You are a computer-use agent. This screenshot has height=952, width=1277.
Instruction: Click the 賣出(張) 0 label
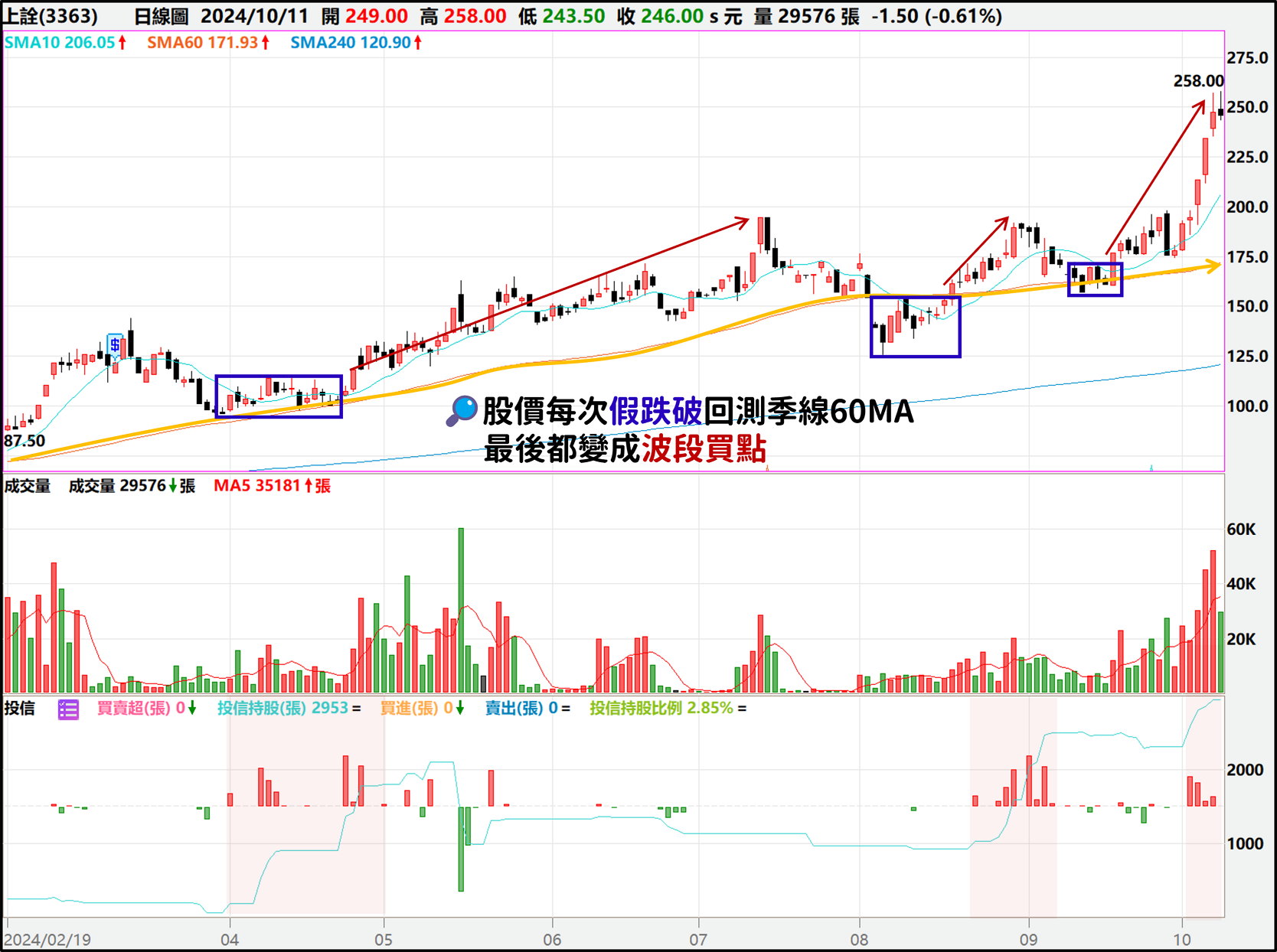click(x=528, y=709)
